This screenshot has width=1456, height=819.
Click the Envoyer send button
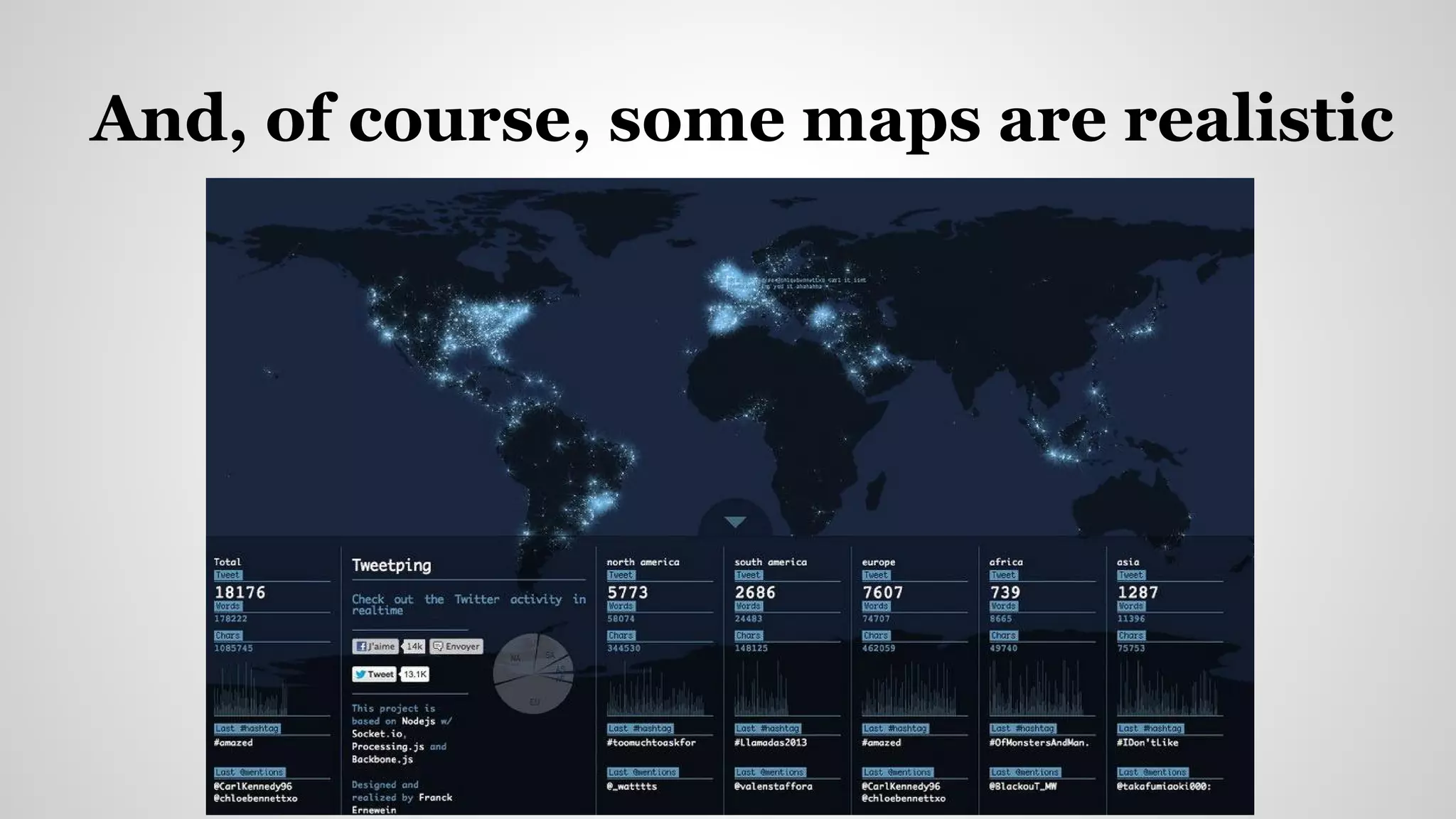(456, 646)
